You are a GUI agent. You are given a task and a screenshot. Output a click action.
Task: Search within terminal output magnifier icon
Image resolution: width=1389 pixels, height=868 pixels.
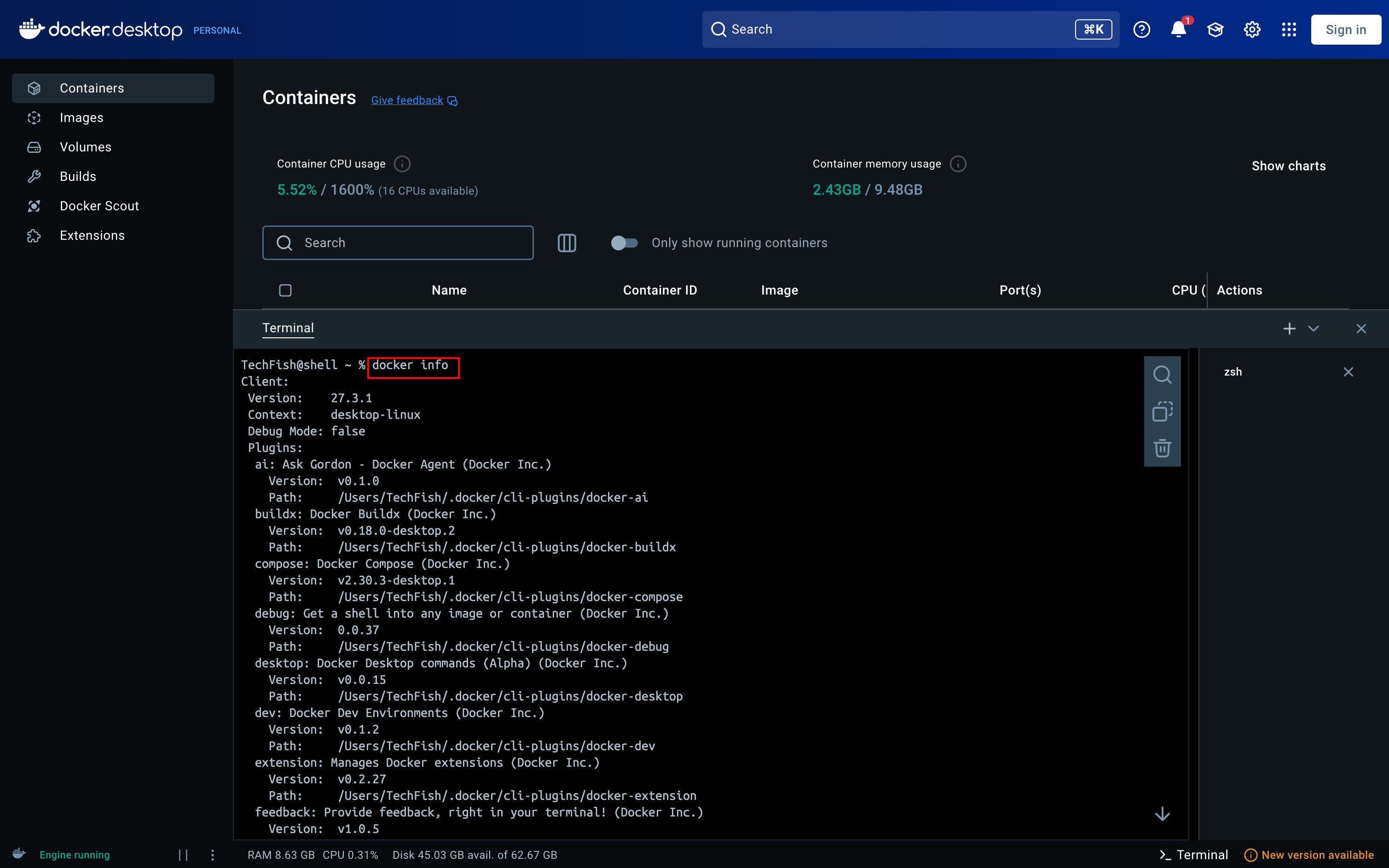1162,375
